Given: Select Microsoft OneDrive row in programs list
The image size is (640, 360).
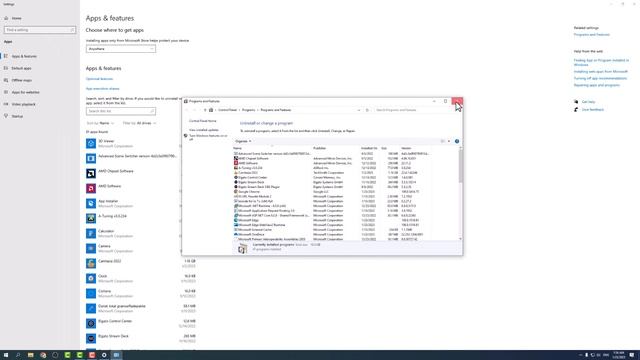Looking at the screenshot, I should tap(332, 234).
